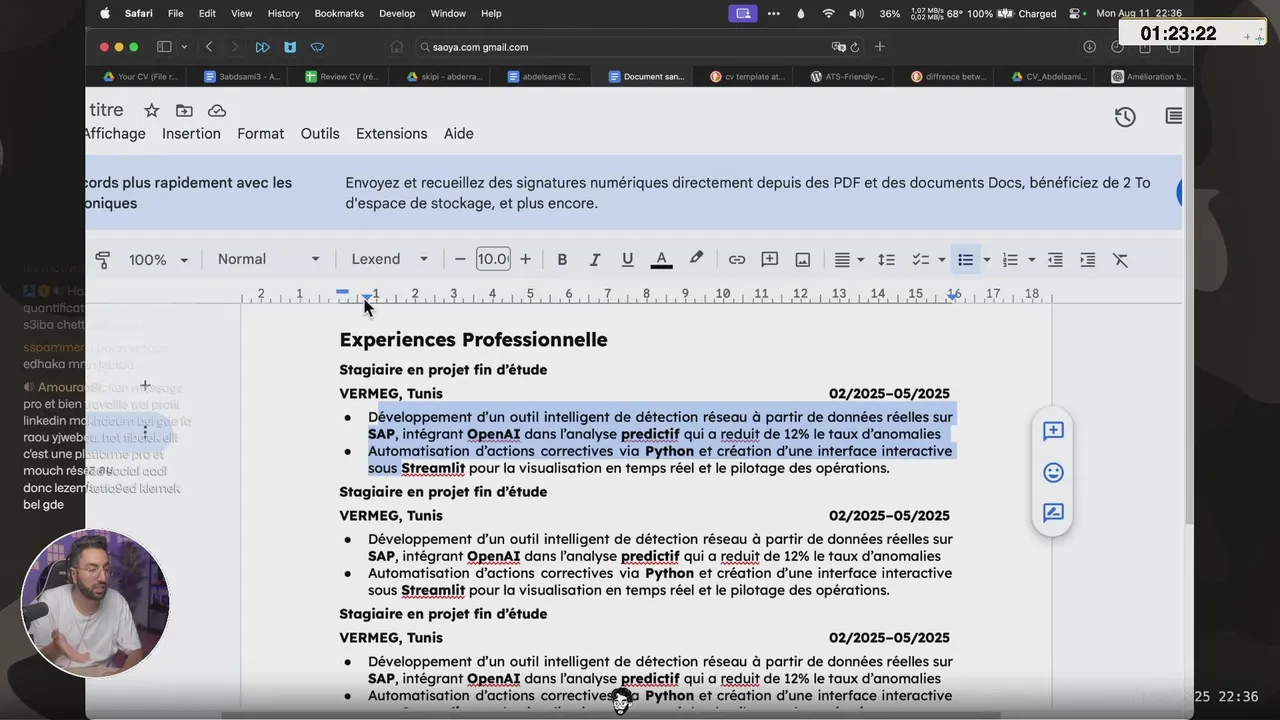Viewport: 1280px width, 720px height.
Task: Star the document
Action: tap(151, 111)
